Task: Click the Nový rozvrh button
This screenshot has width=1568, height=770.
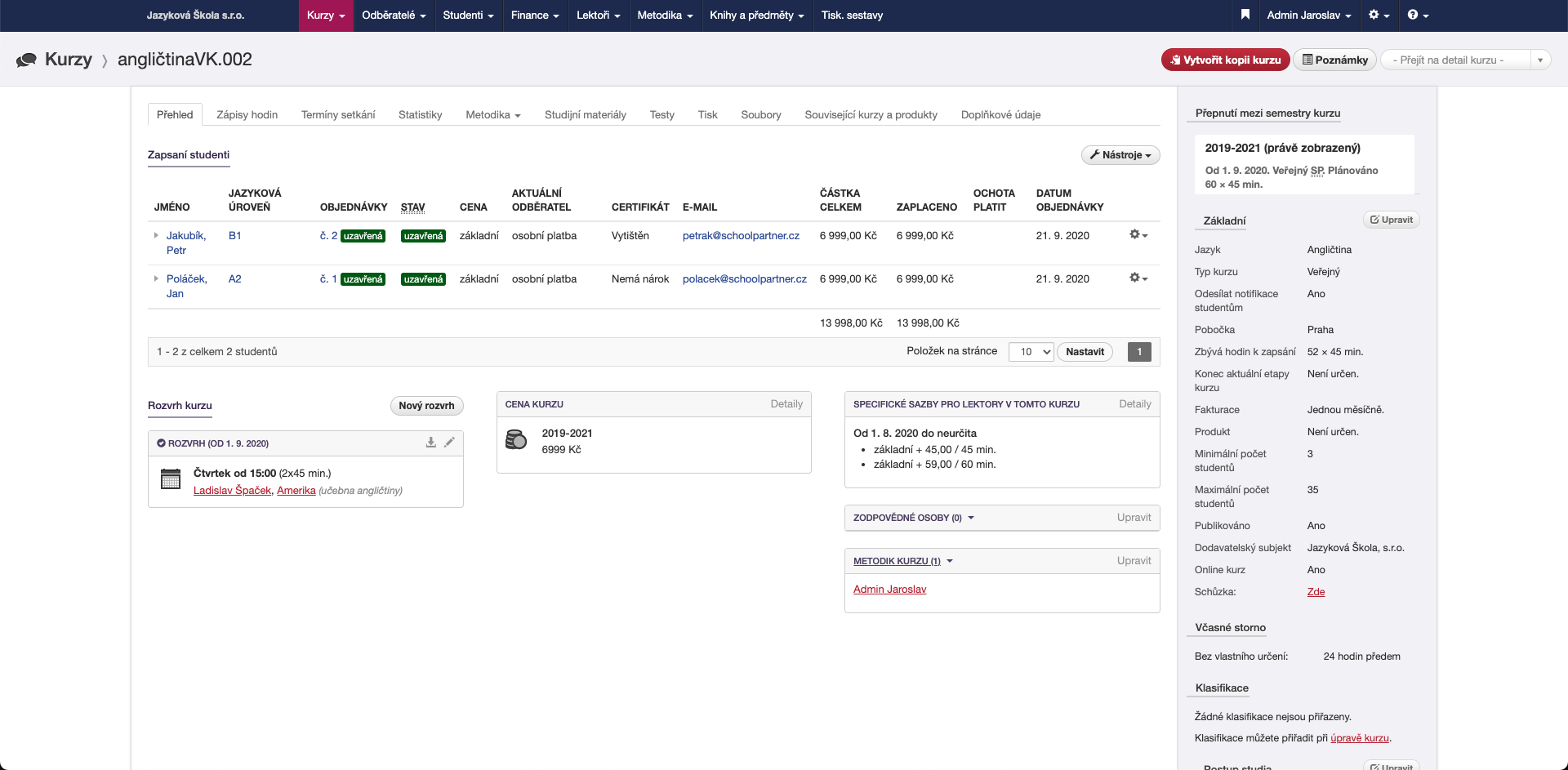Action: click(x=426, y=406)
